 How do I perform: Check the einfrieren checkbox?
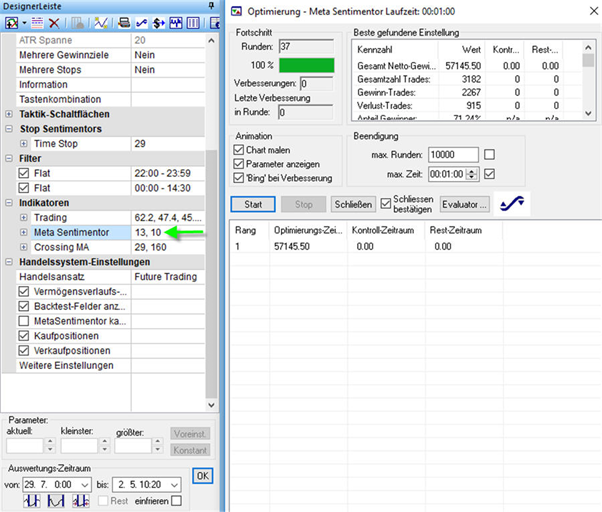177,501
